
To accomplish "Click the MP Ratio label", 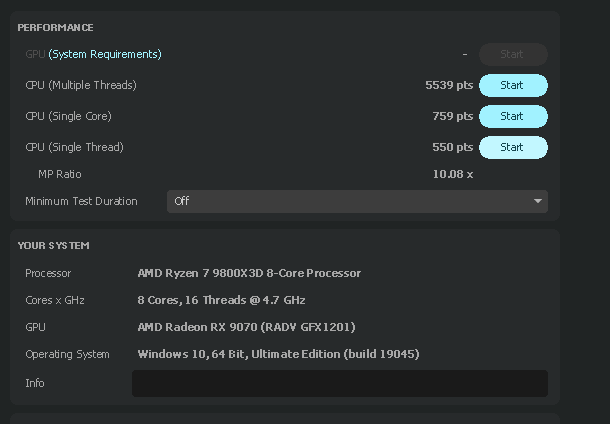I will [60, 174].
